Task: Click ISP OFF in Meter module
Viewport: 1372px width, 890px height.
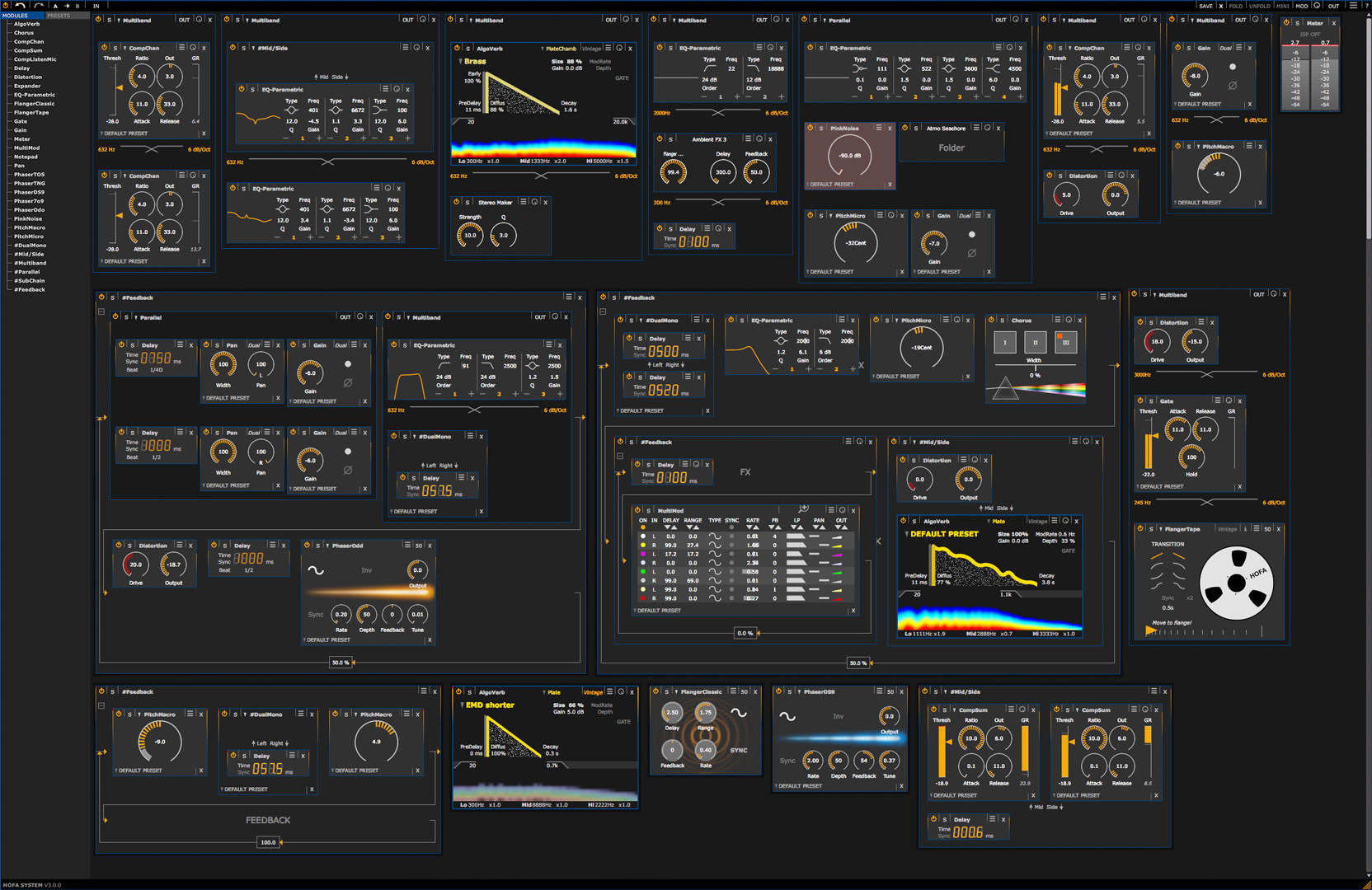Action: pos(1309,35)
